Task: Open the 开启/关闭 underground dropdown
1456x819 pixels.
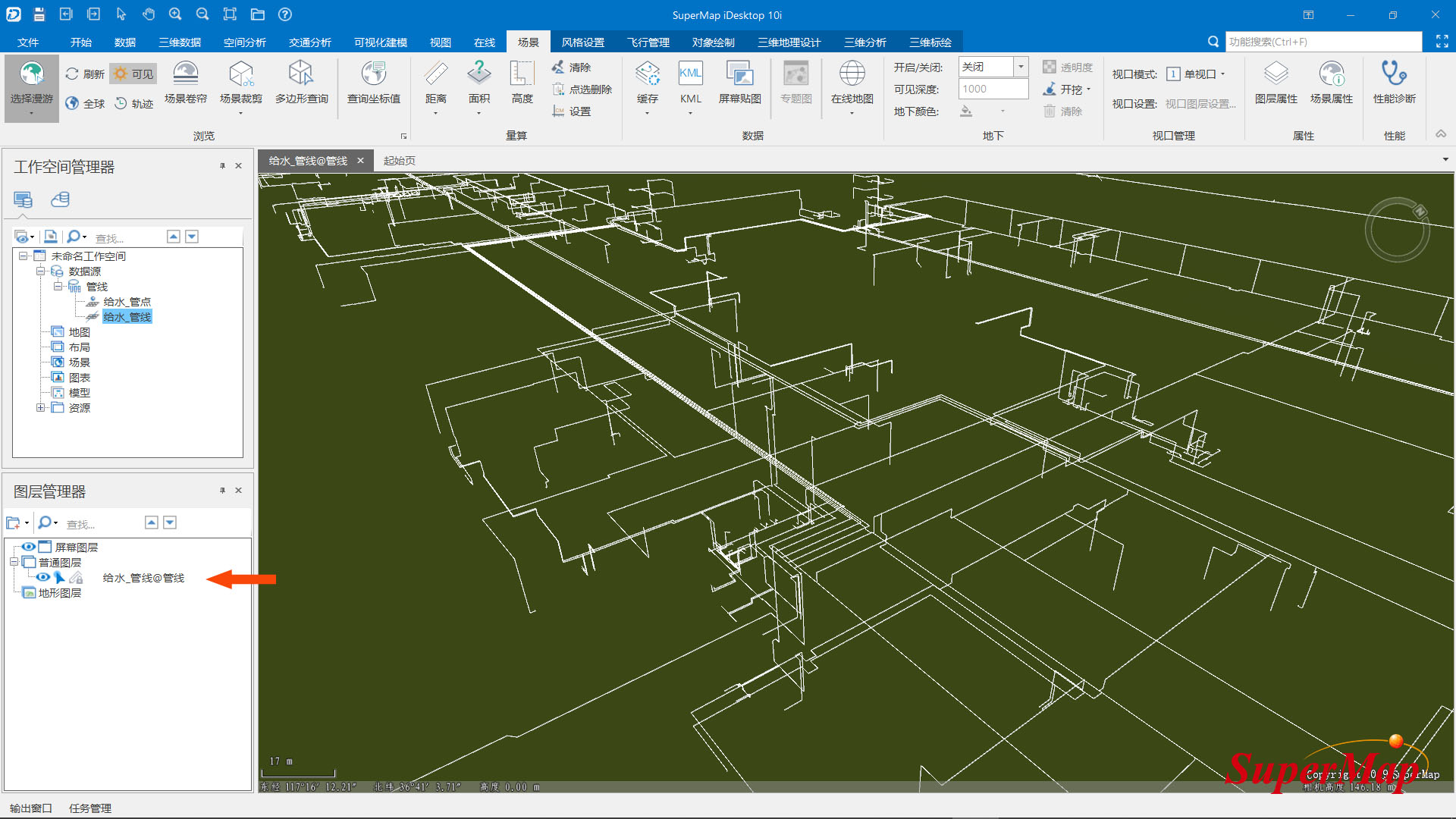Action: [1021, 67]
